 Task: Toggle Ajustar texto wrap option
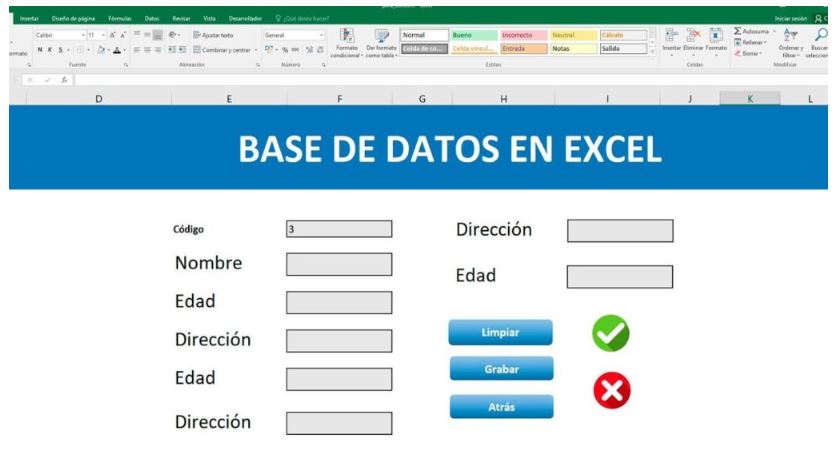[x=213, y=35]
